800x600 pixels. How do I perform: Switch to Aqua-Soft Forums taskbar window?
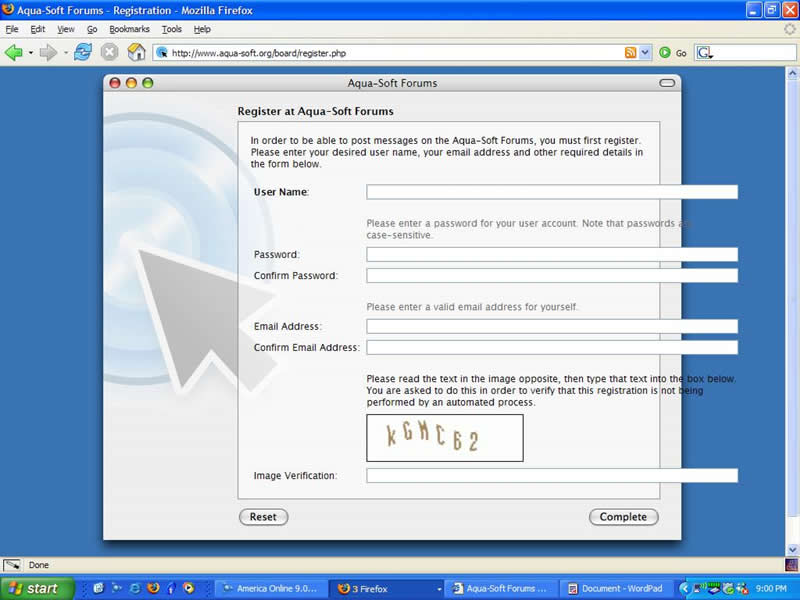click(x=500, y=589)
